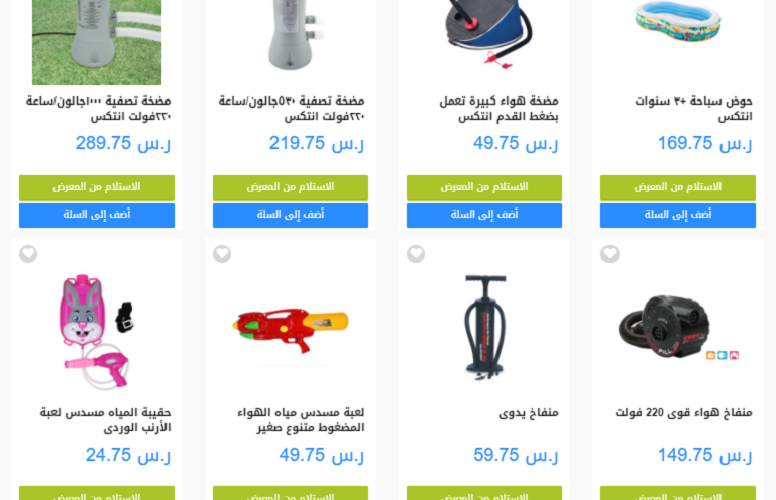Add 530 gallon filter pump to cart
The height and width of the screenshot is (500, 776).
(x=290, y=215)
